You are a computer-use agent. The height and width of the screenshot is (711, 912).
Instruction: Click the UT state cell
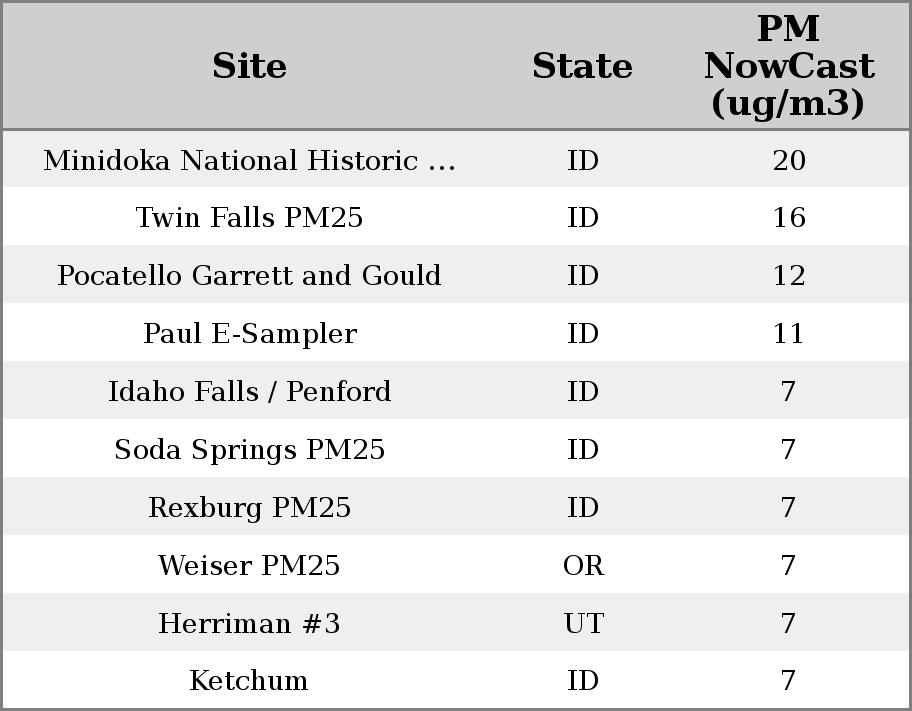pyautogui.click(x=583, y=624)
